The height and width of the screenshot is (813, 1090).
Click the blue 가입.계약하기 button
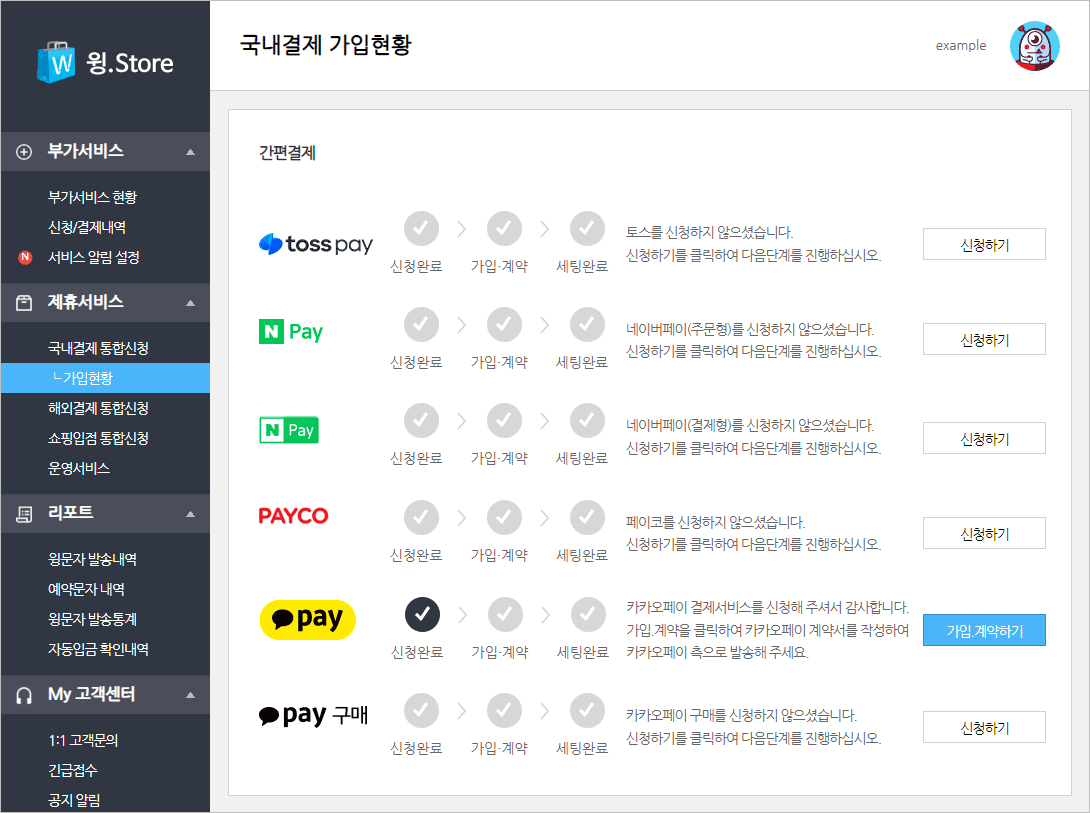pyautogui.click(x=984, y=630)
